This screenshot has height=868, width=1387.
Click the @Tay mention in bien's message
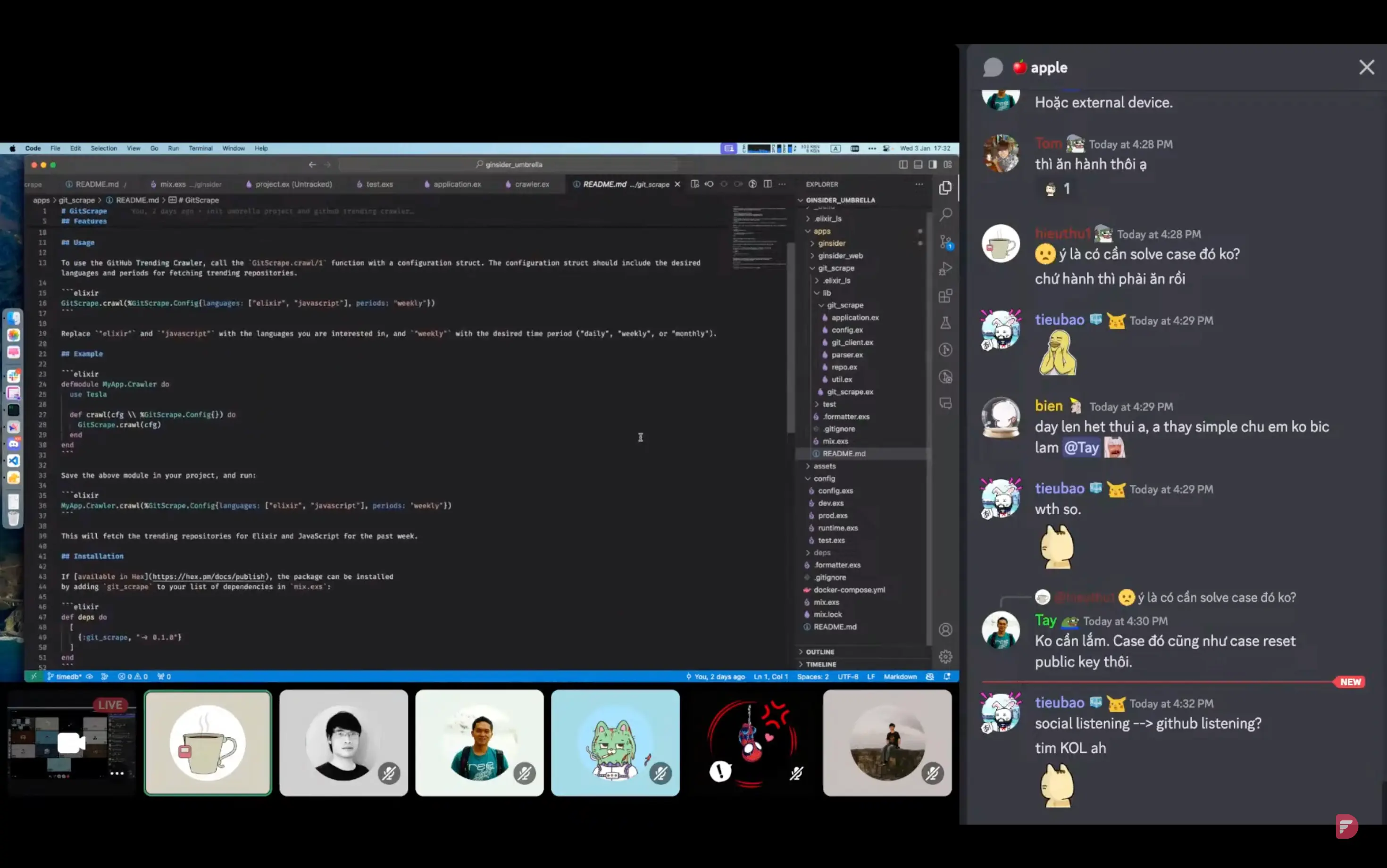pos(1081,448)
